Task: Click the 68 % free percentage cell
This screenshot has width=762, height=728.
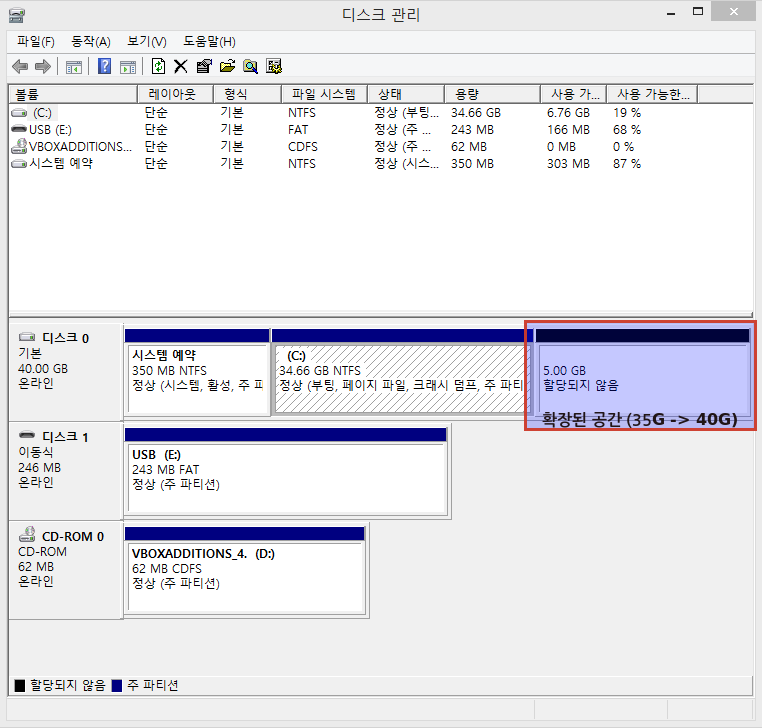Action: point(627,130)
